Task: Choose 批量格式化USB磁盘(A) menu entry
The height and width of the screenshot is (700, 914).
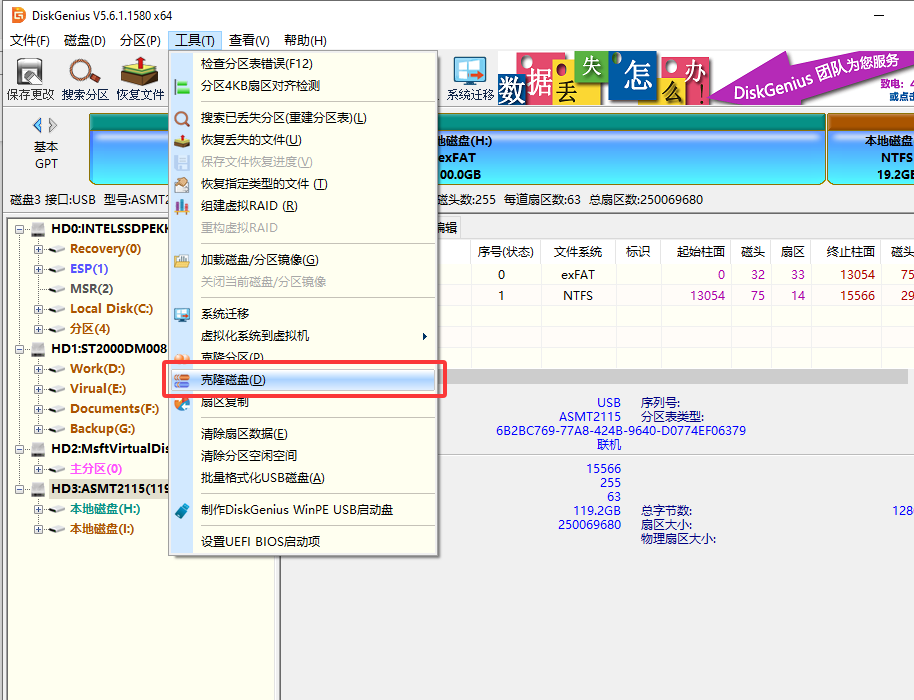Action: coord(303,478)
